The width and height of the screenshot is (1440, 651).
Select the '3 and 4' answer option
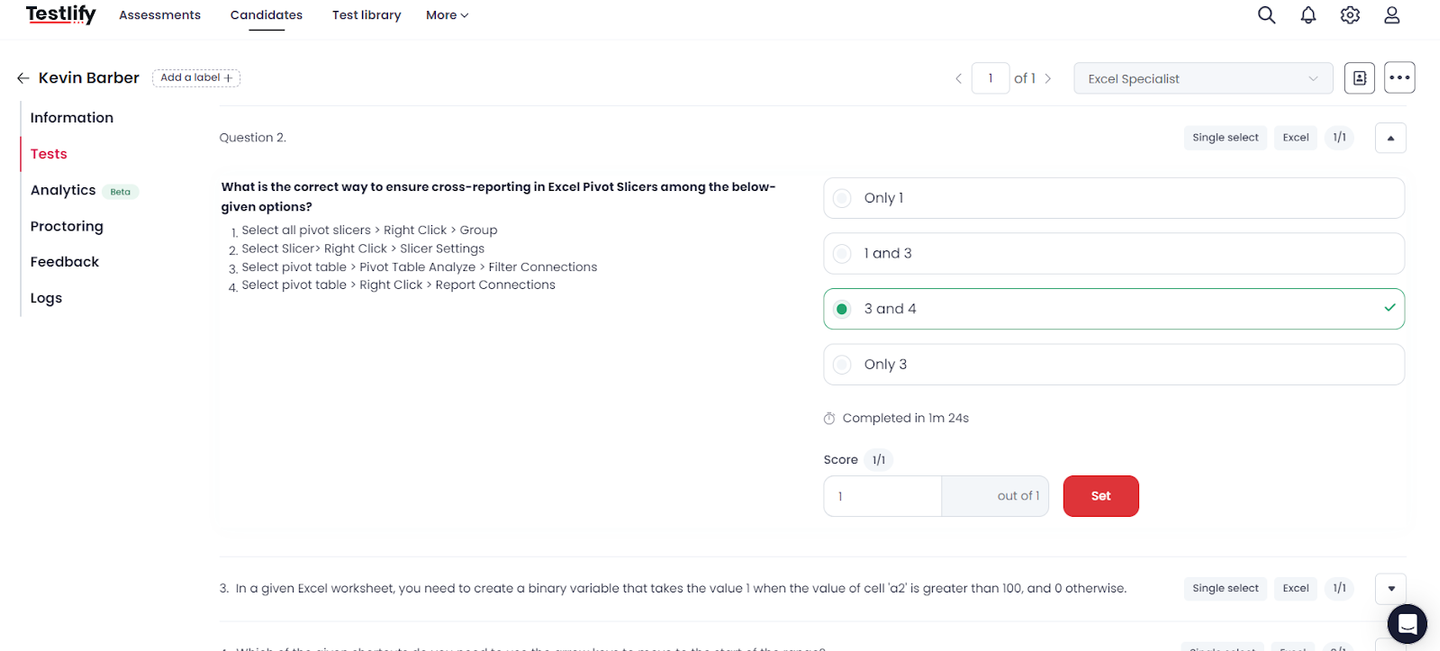coord(1114,309)
